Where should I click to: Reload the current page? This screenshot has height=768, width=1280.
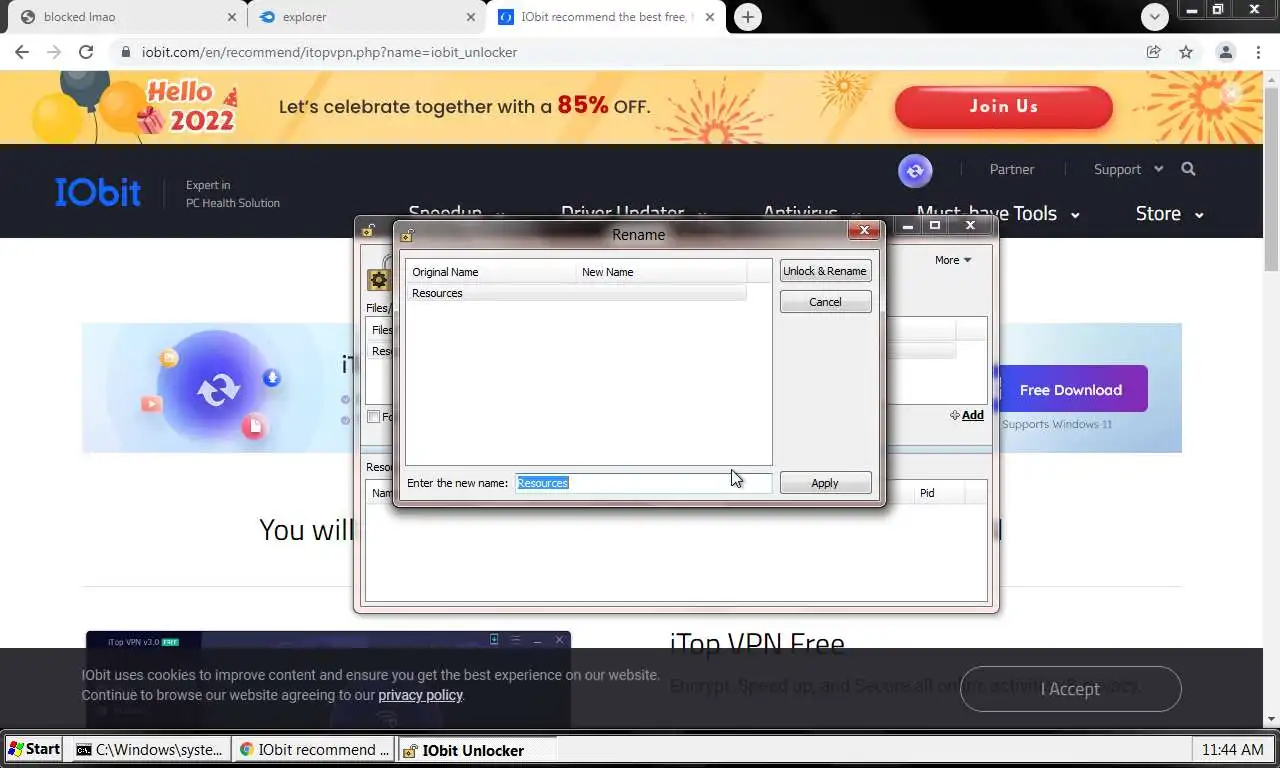86,52
